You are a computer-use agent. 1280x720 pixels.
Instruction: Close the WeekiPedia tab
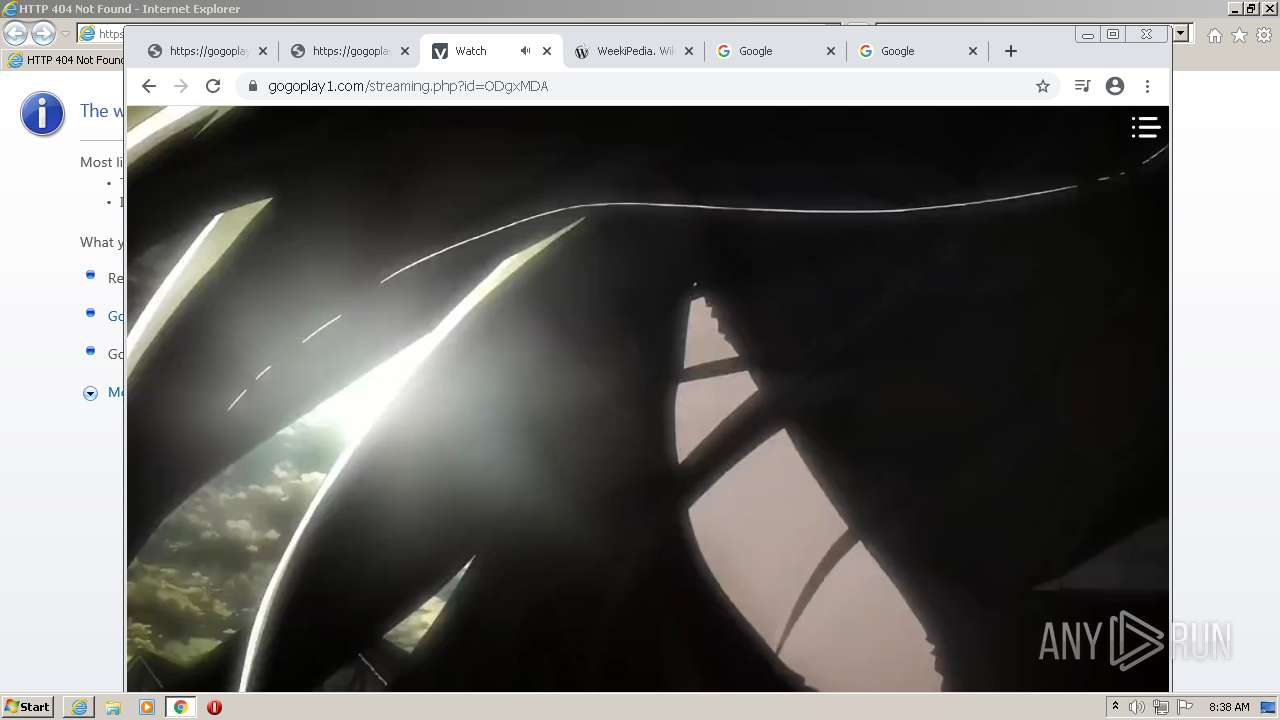click(689, 51)
